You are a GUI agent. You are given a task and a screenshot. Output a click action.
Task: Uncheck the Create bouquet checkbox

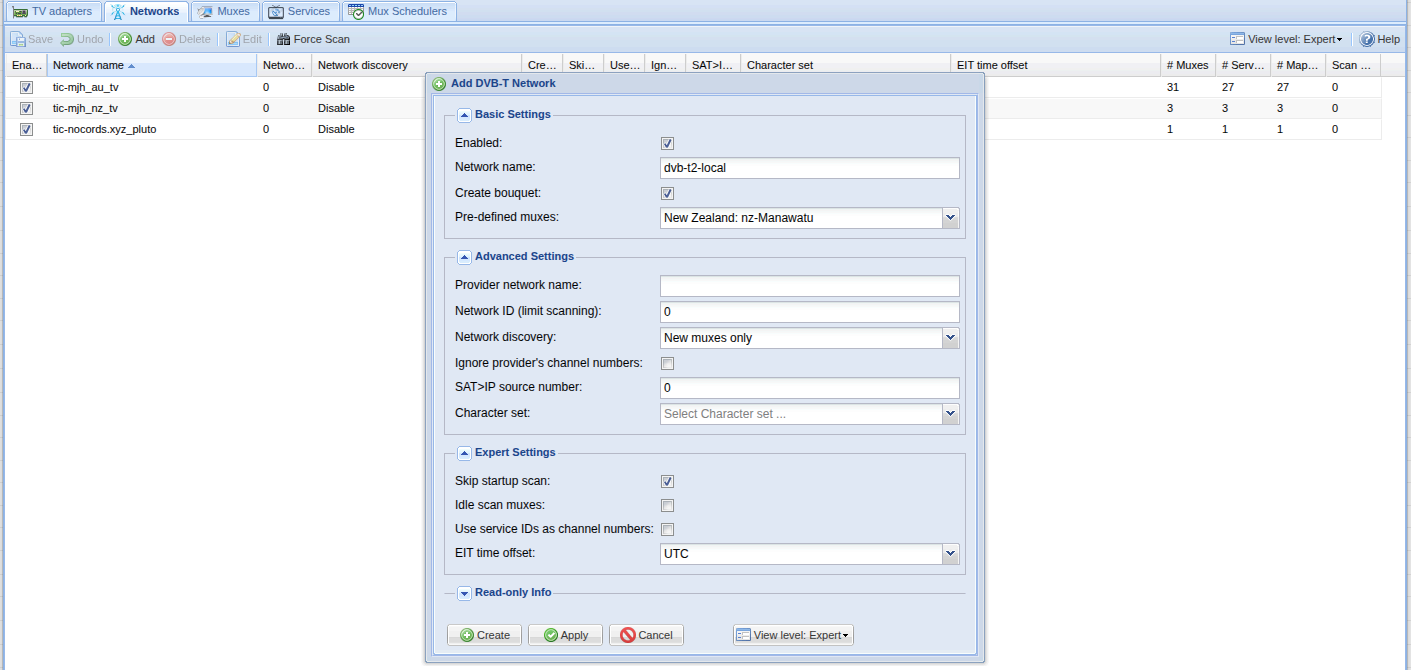667,193
